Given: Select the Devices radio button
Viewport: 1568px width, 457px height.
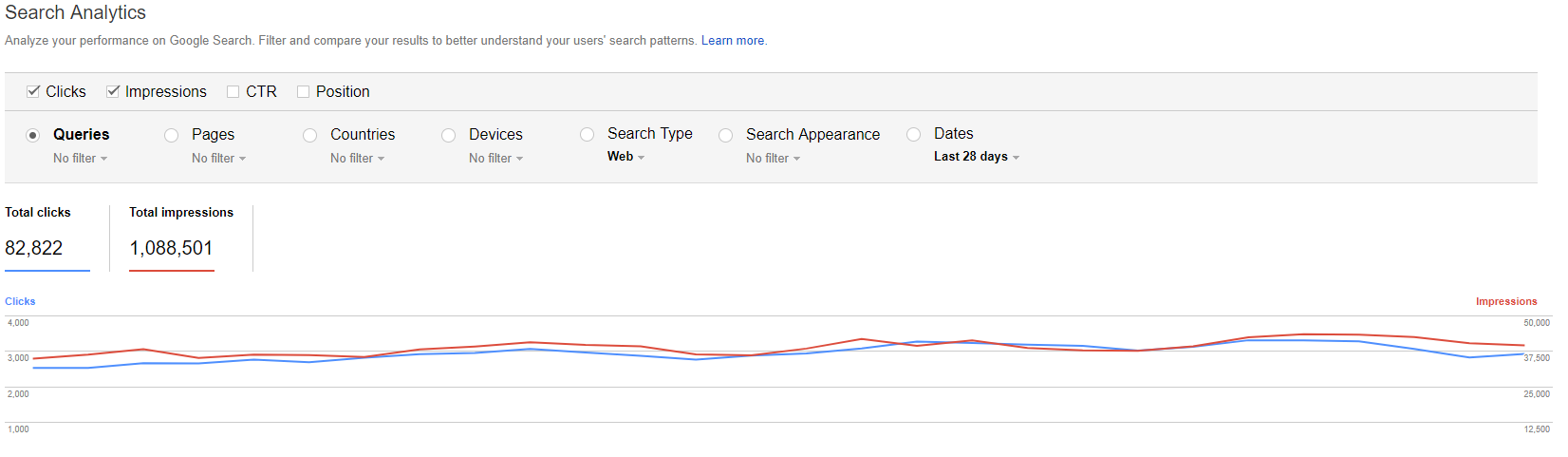Looking at the screenshot, I should click(449, 135).
